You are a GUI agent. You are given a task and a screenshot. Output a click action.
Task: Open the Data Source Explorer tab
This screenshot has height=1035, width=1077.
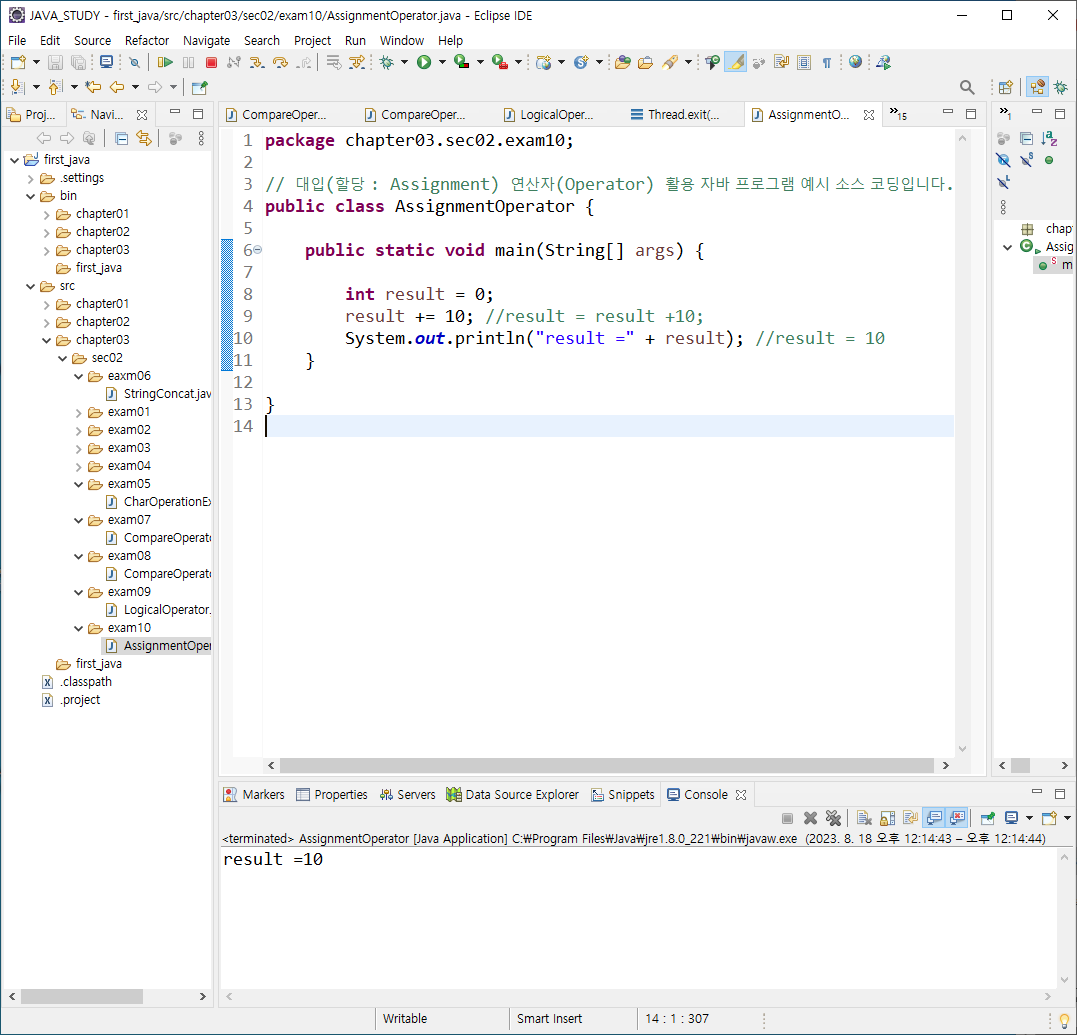(513, 795)
